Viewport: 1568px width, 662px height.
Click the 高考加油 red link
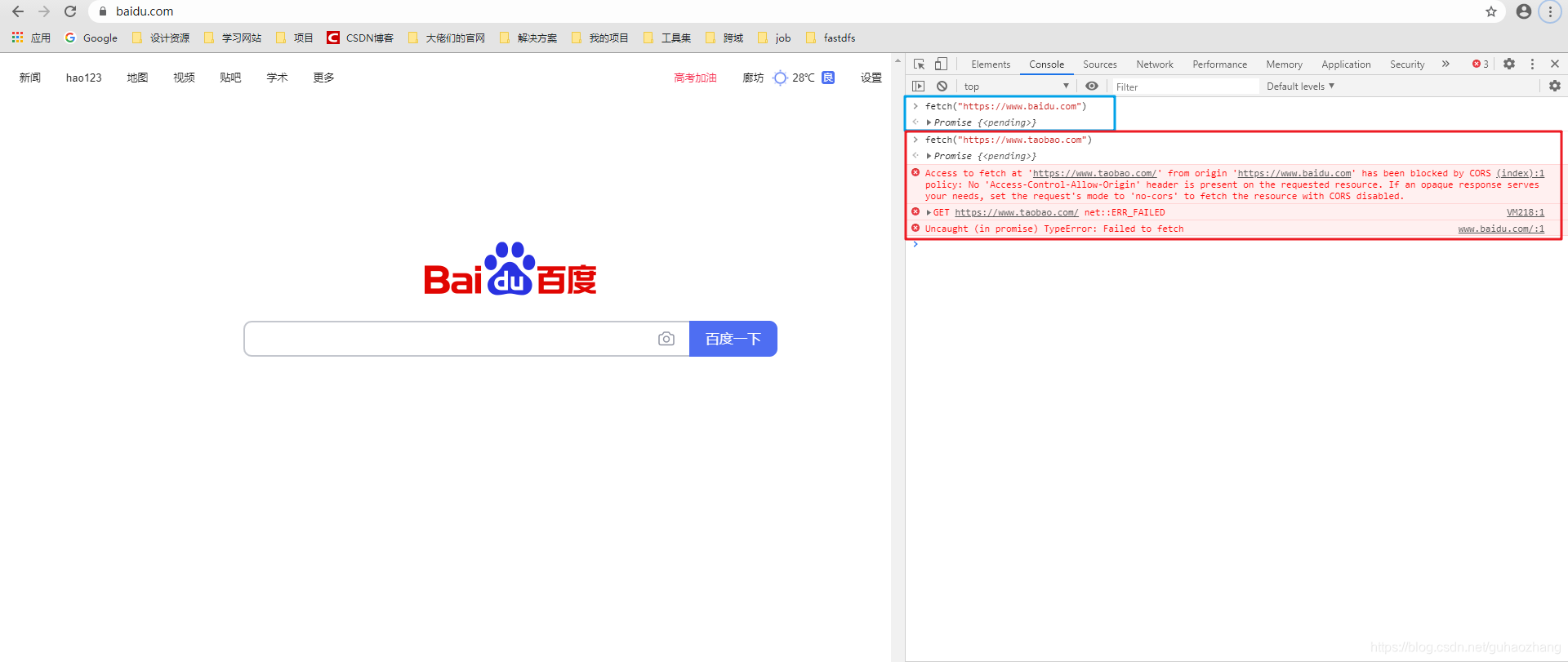pos(695,78)
